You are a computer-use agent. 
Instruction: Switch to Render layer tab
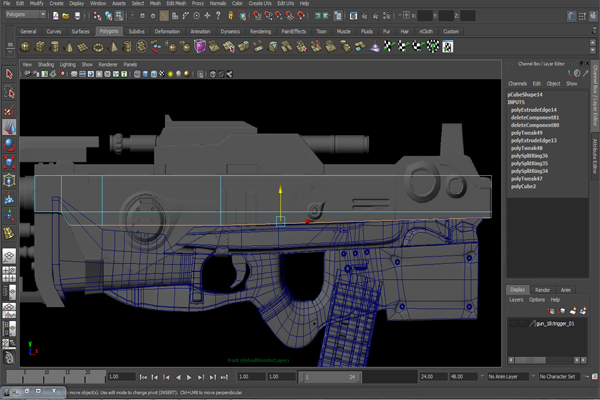click(542, 290)
